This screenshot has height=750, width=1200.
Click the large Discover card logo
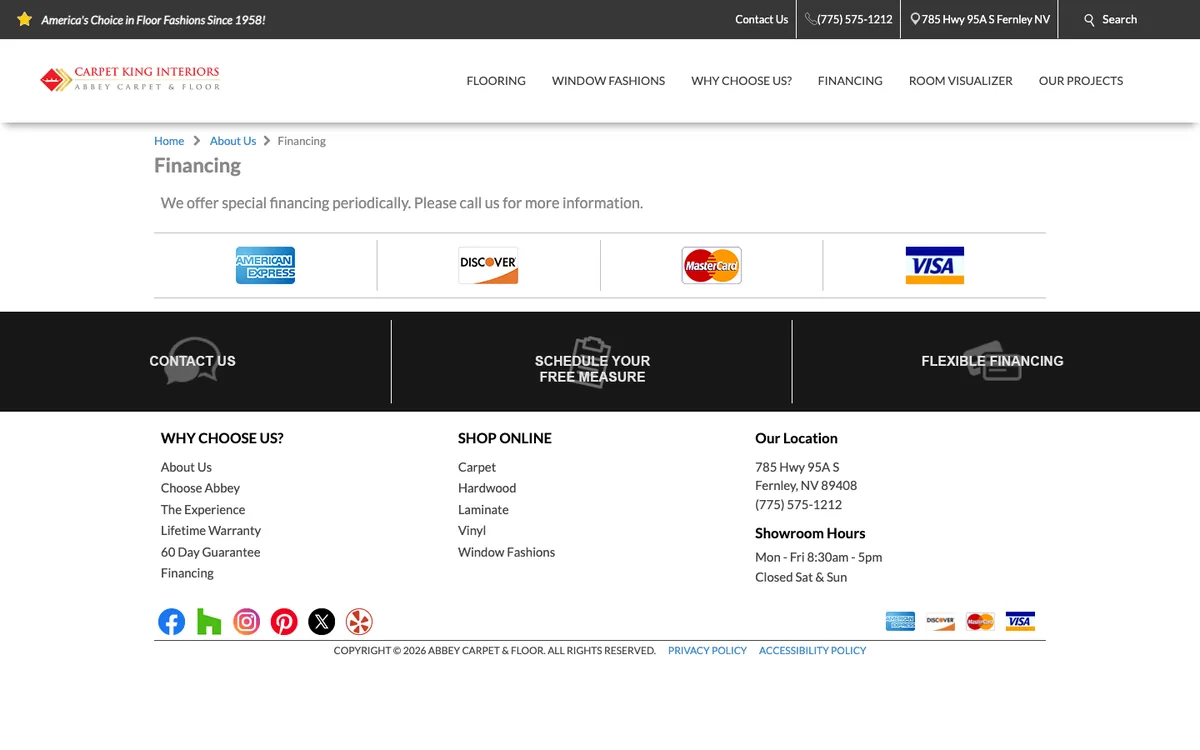[488, 265]
